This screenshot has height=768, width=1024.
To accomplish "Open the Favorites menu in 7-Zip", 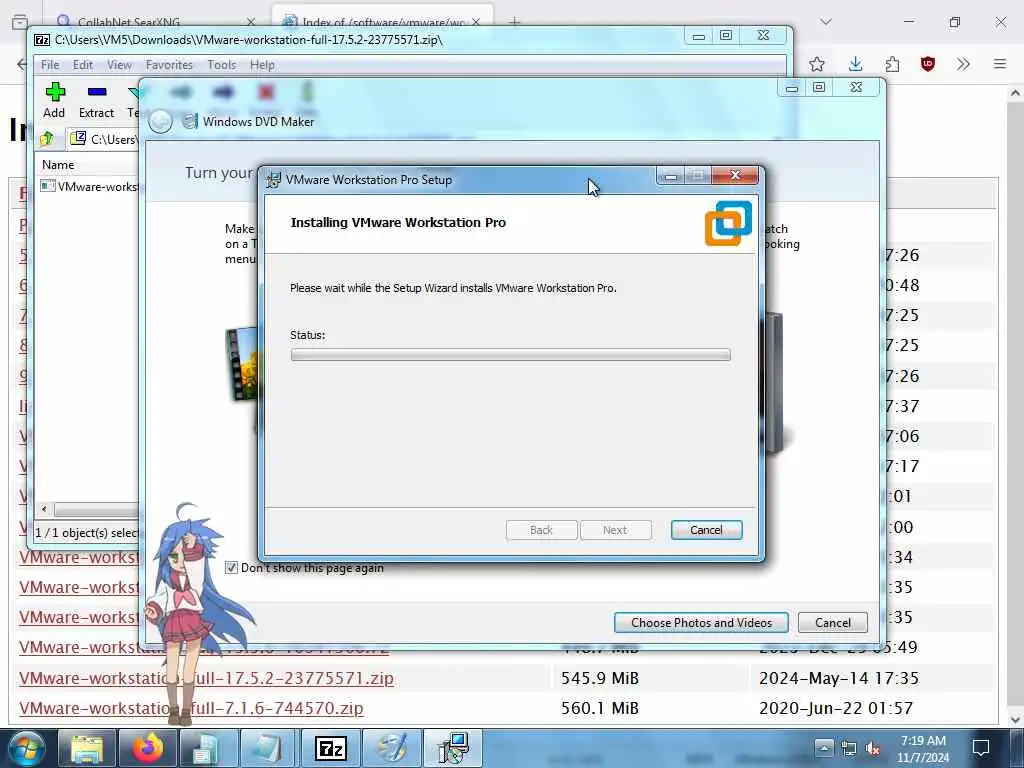I will tap(169, 65).
